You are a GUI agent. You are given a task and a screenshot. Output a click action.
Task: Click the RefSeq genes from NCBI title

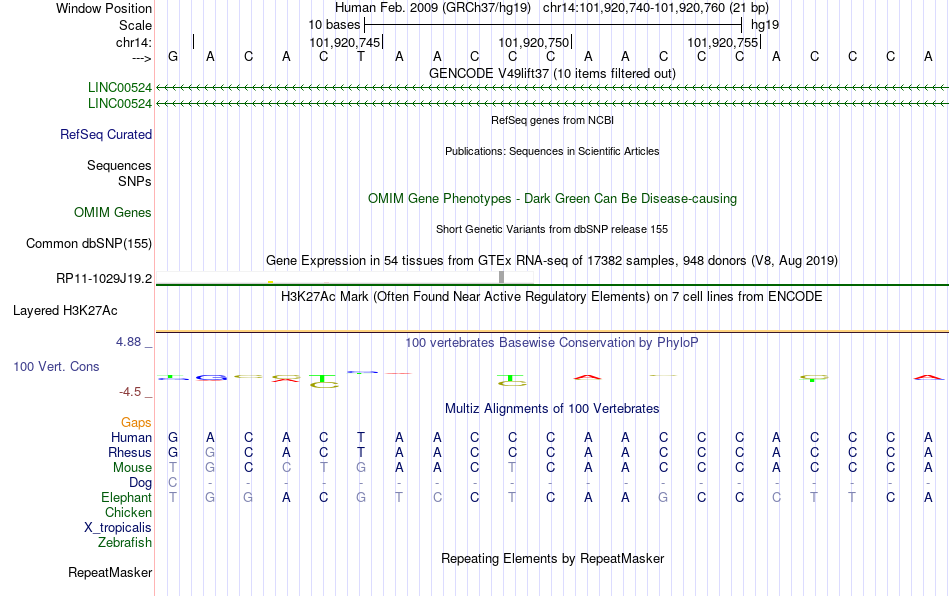point(552,121)
